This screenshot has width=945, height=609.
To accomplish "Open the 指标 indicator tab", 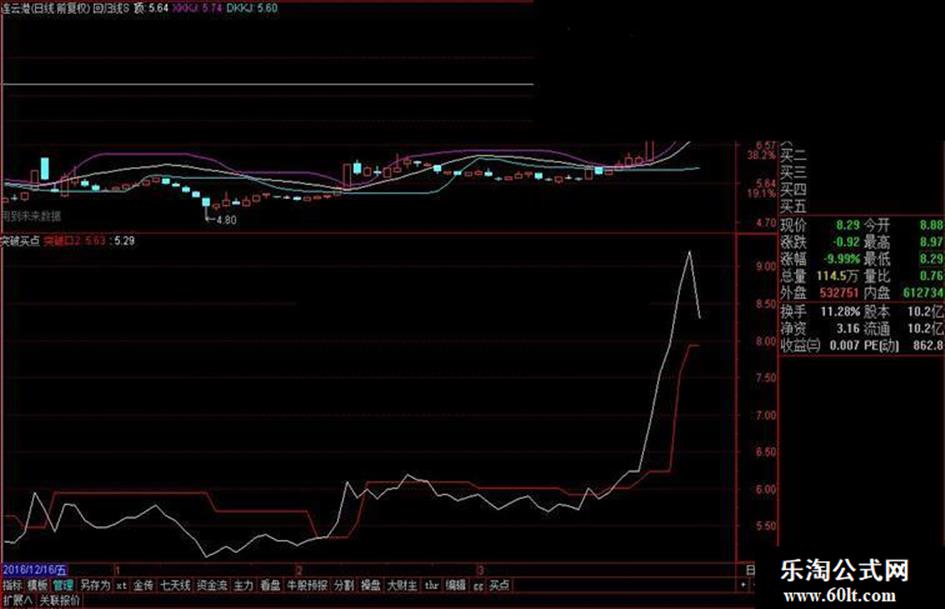I will pos(12,585).
